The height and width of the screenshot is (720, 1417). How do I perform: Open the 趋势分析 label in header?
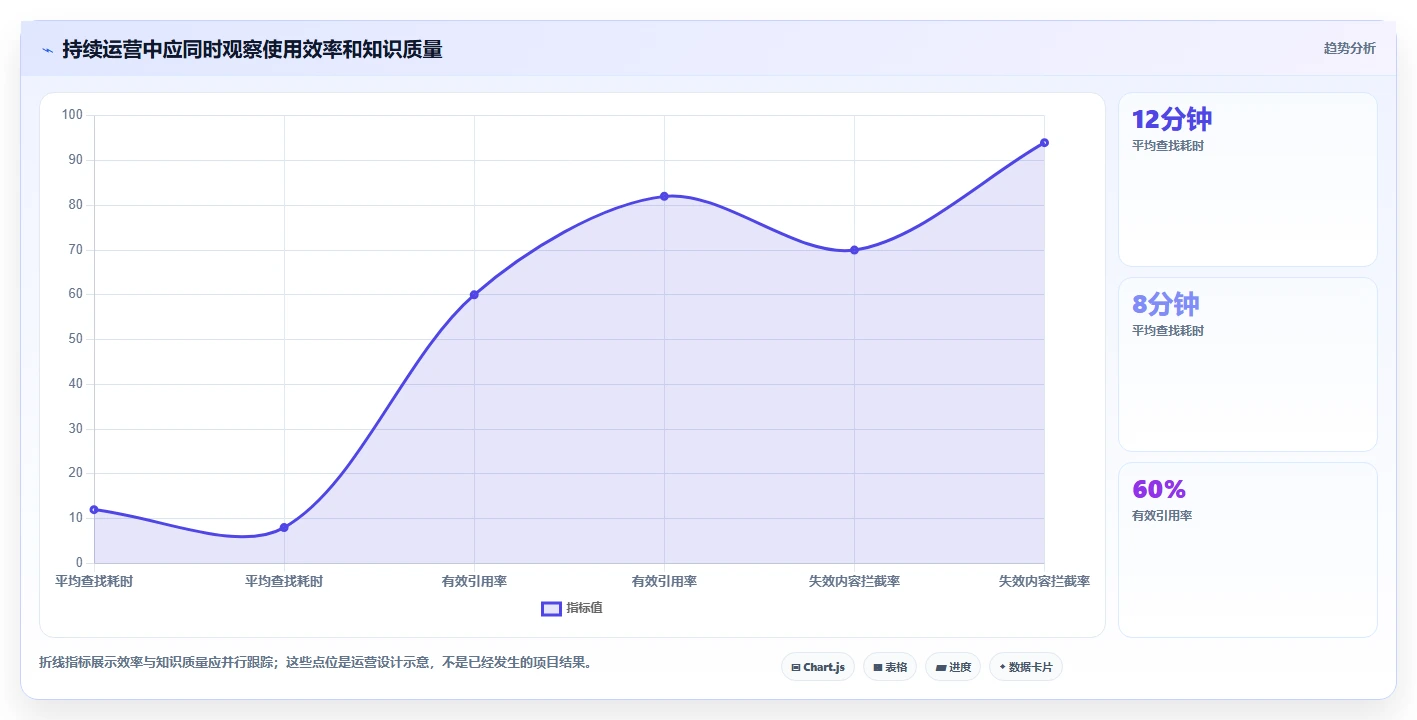pyautogui.click(x=1349, y=48)
